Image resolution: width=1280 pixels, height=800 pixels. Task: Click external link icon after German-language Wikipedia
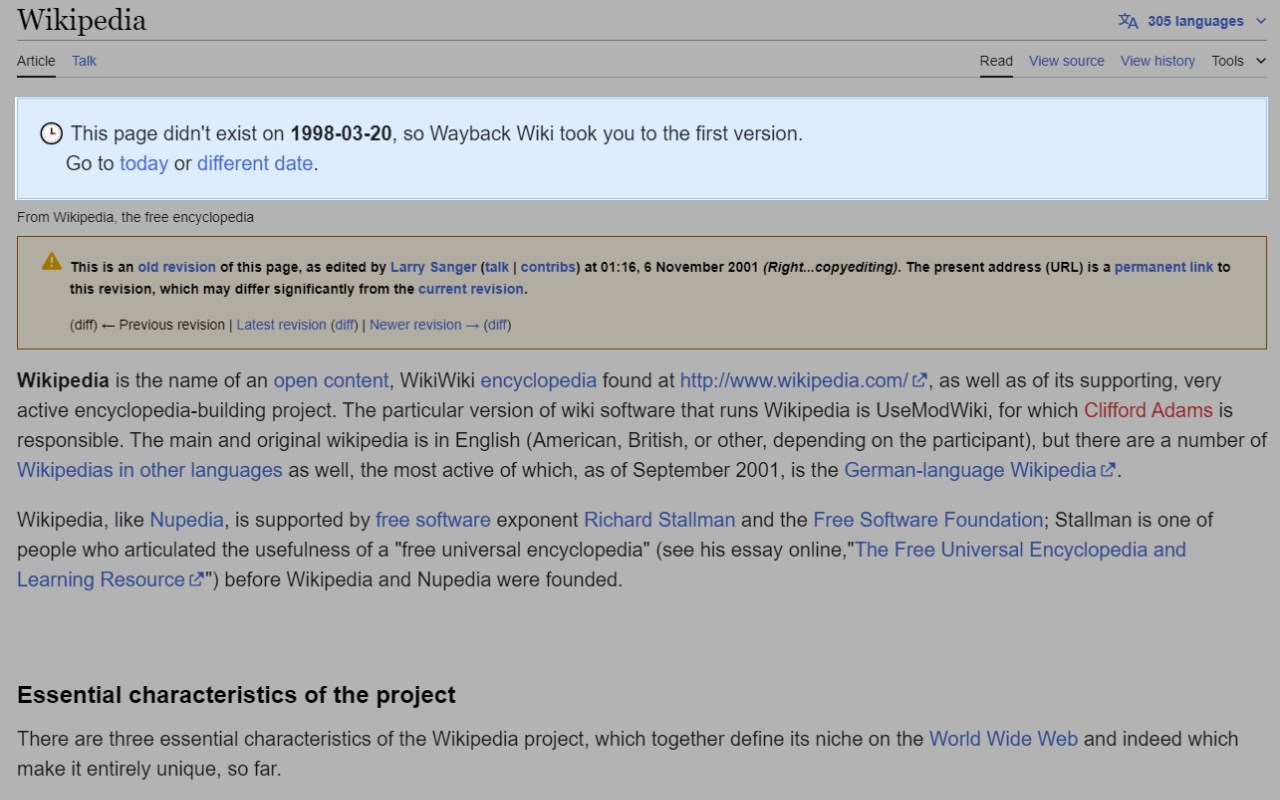click(x=1108, y=470)
